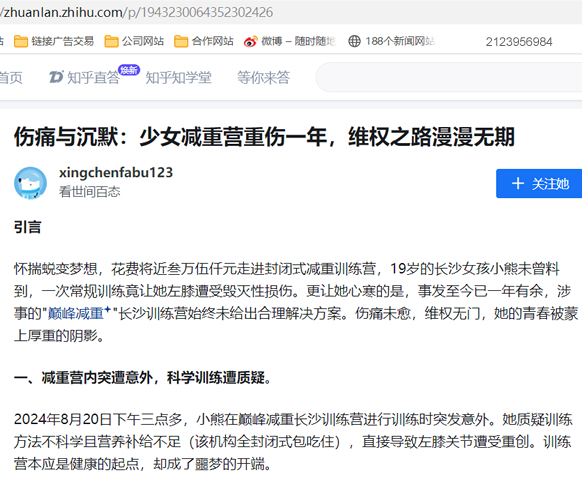This screenshot has width=582, height=480.
Task: Click the 知乎直答 logo icon
Action: pyautogui.click(x=56, y=77)
